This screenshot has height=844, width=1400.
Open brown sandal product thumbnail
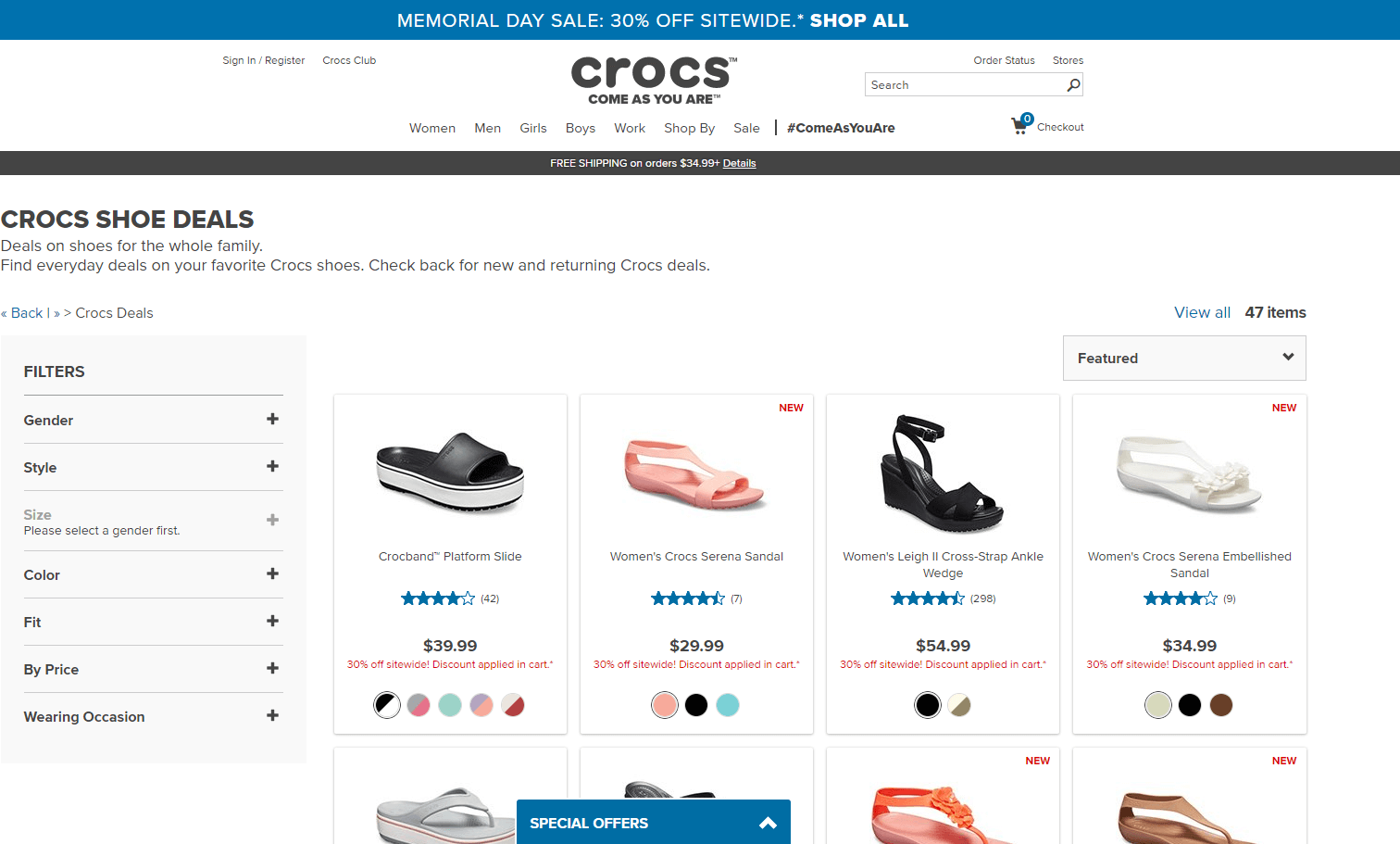tap(1188, 817)
